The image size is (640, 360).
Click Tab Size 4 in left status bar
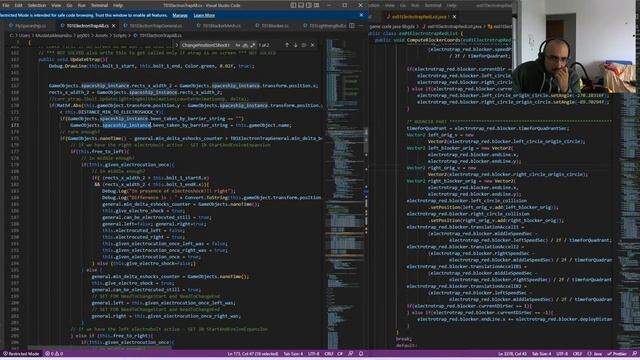point(293,354)
